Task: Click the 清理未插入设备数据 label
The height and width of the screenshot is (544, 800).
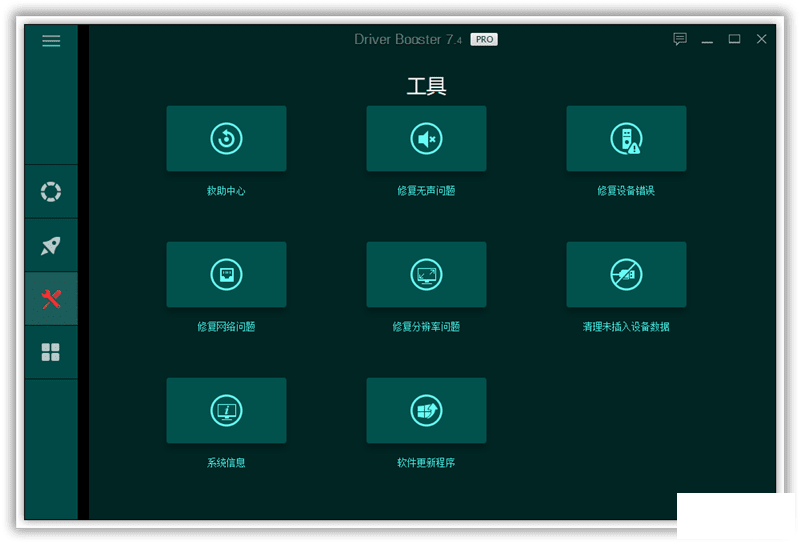Action: pos(626,327)
